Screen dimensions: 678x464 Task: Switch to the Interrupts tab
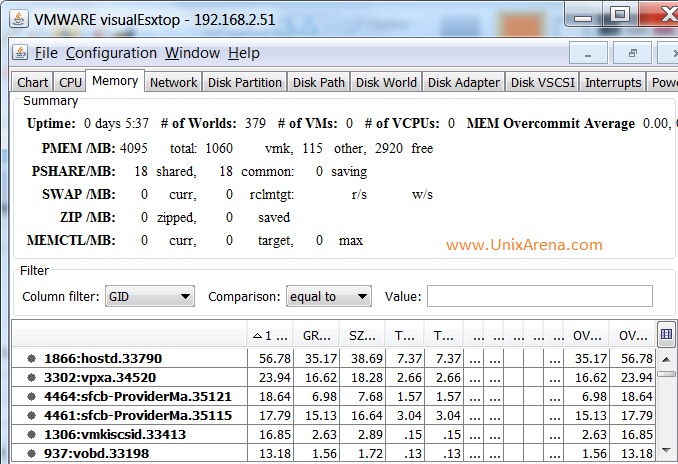[x=613, y=82]
